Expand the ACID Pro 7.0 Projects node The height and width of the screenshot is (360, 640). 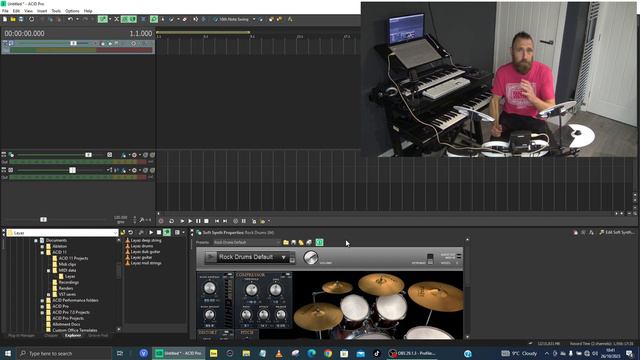coord(42,313)
